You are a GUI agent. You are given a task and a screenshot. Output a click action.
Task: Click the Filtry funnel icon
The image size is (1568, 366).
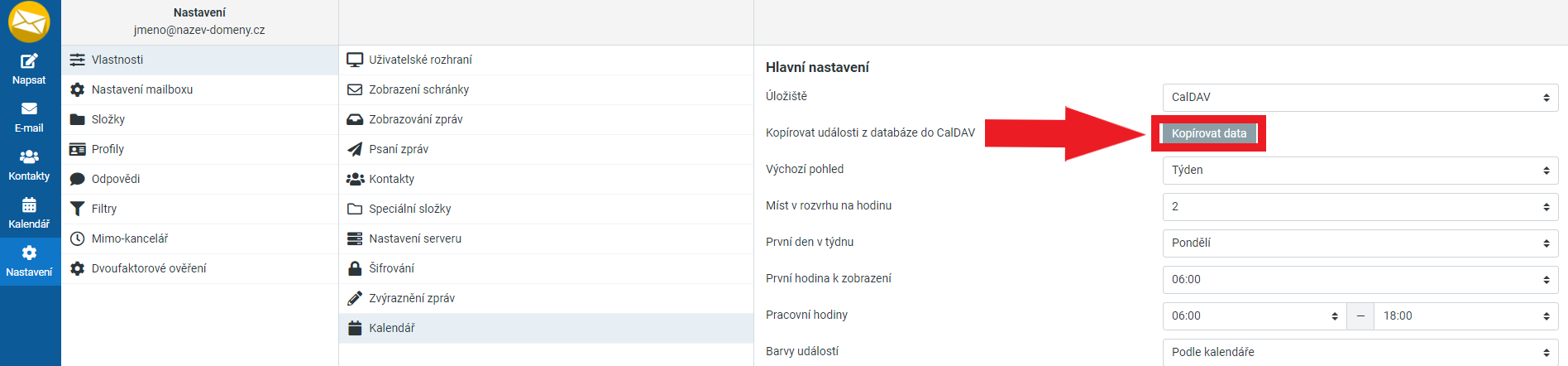(78, 209)
